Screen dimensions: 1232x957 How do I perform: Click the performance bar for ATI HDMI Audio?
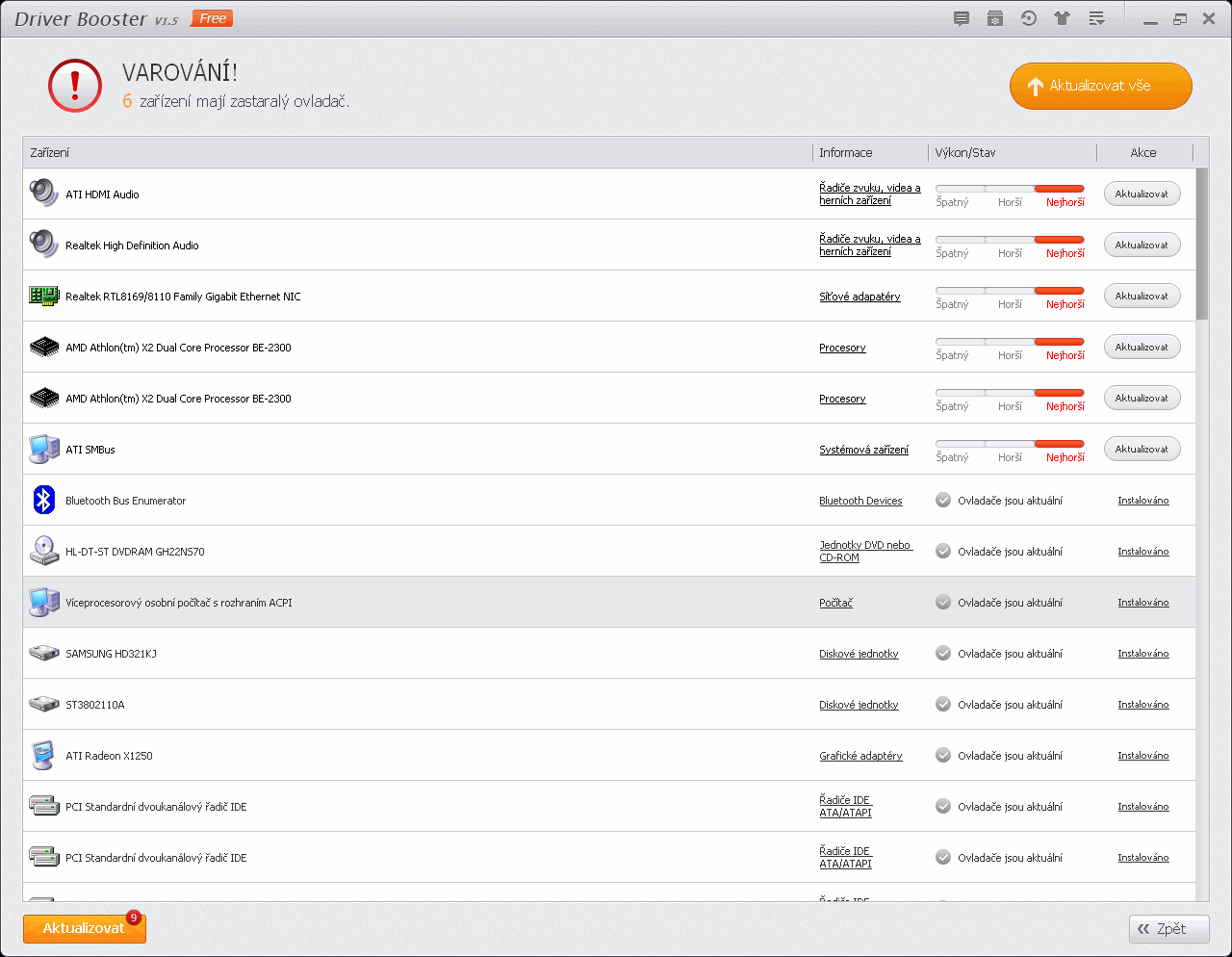click(x=1010, y=189)
